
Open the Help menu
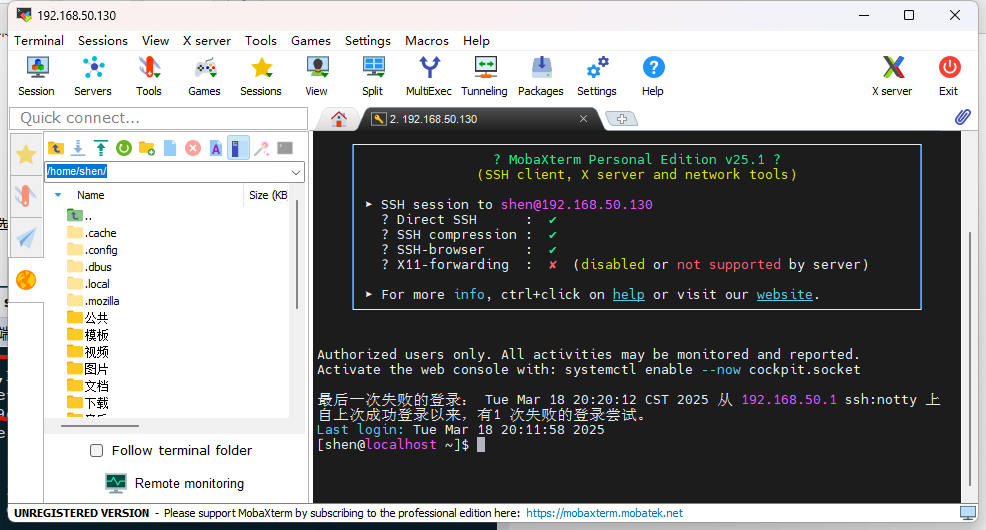click(x=476, y=41)
